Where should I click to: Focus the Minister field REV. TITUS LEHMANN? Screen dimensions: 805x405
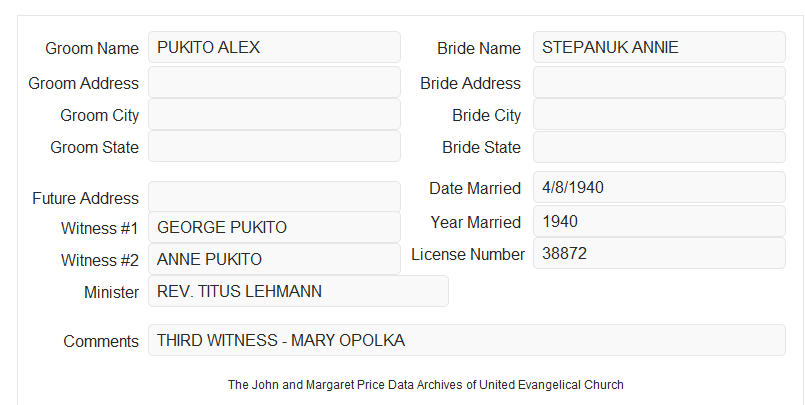[x=298, y=291]
